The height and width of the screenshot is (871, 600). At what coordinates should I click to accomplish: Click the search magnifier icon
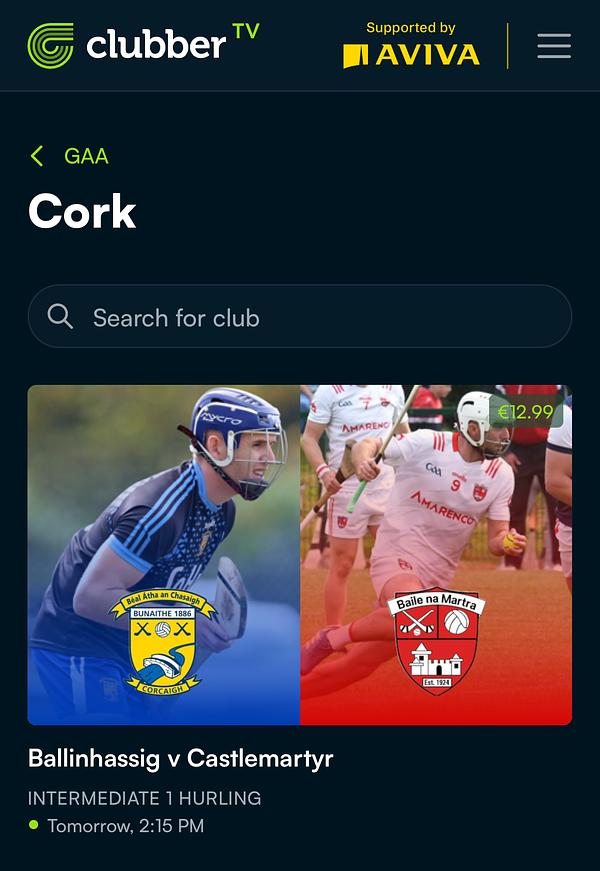60,317
